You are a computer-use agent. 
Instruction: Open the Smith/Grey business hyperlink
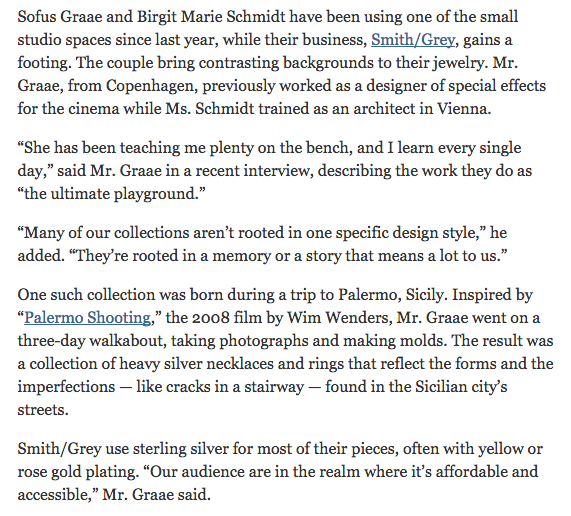413,40
